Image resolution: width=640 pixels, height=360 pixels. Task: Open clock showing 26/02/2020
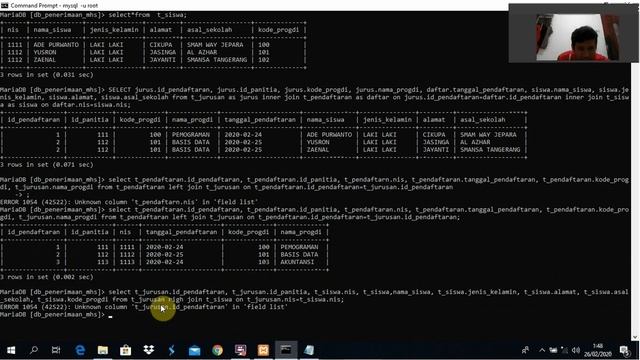point(598,350)
